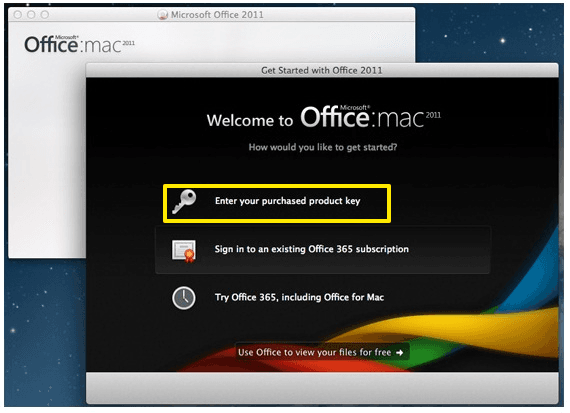The image size is (570, 413).
Task: Click the certificate icon for Office 365 sign-in
Action: pyautogui.click(x=184, y=251)
